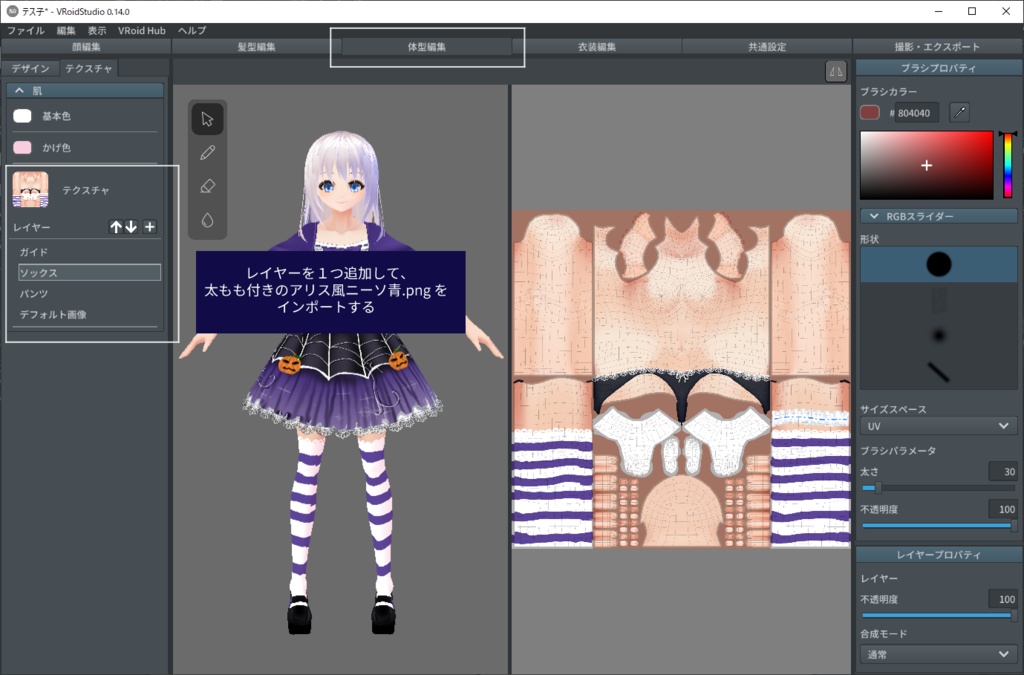Screen dimensions: 1024x675
Task: Pick the blur (water drop) tool
Action: tap(207, 220)
